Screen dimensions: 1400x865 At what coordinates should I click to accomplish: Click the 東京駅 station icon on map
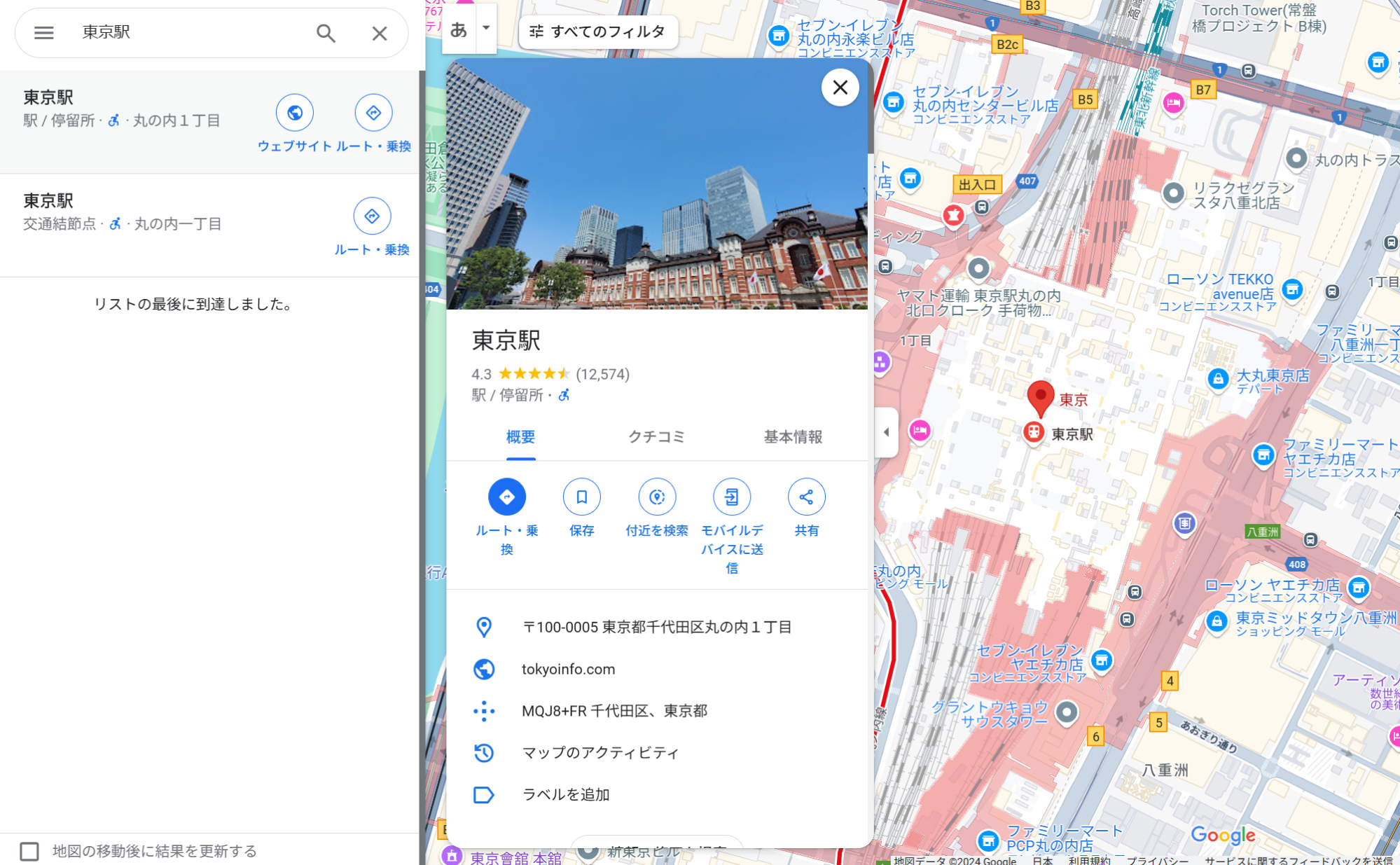(x=1034, y=432)
